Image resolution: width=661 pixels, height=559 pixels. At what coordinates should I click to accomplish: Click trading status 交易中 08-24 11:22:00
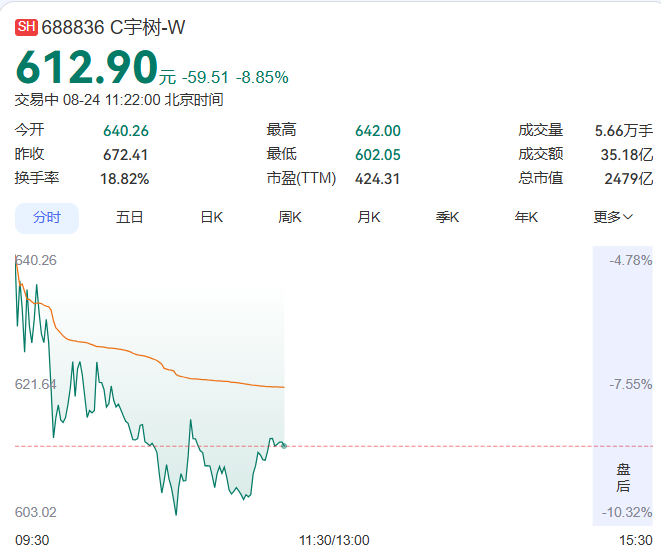click(88, 100)
